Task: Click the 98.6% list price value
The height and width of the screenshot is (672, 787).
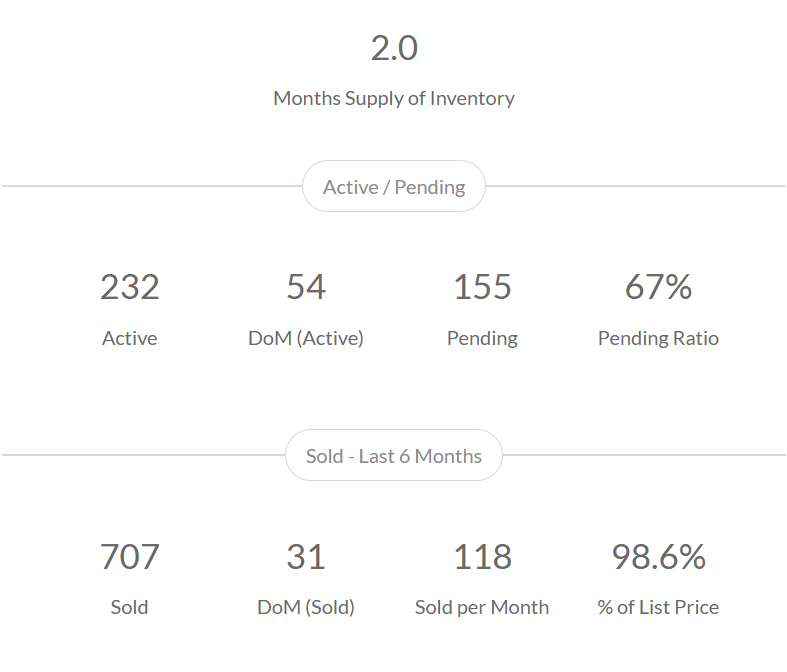Action: pos(658,557)
